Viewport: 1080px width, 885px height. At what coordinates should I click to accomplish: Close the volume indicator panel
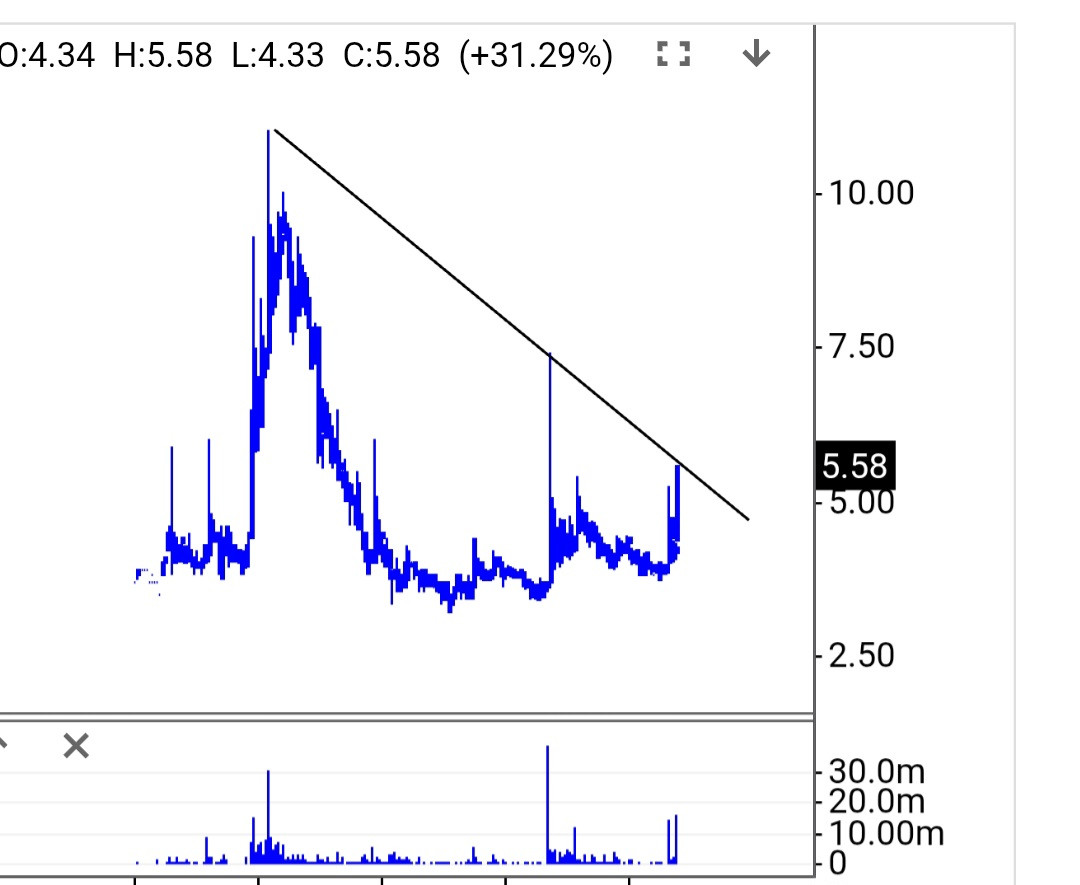[x=76, y=746]
